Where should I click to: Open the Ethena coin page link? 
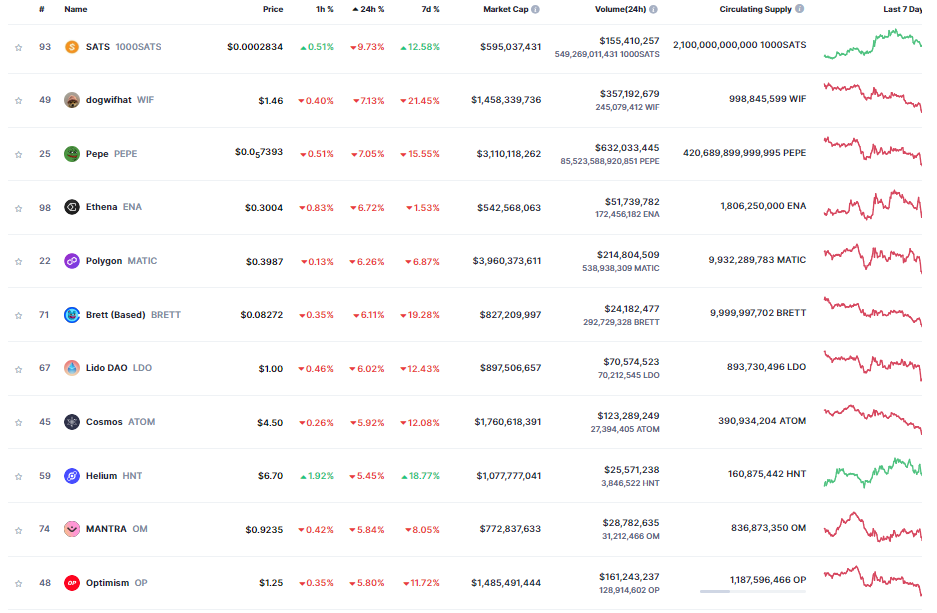tap(114, 207)
